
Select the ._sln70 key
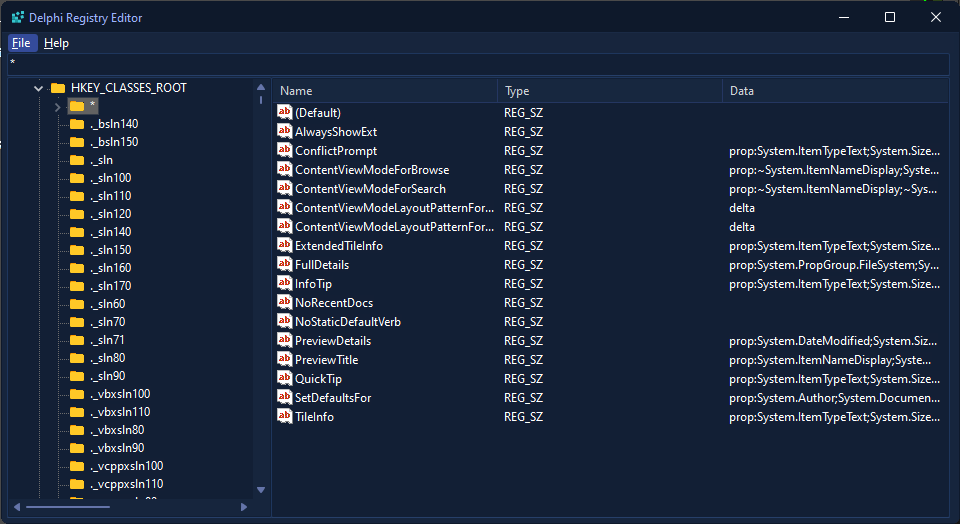pos(108,322)
